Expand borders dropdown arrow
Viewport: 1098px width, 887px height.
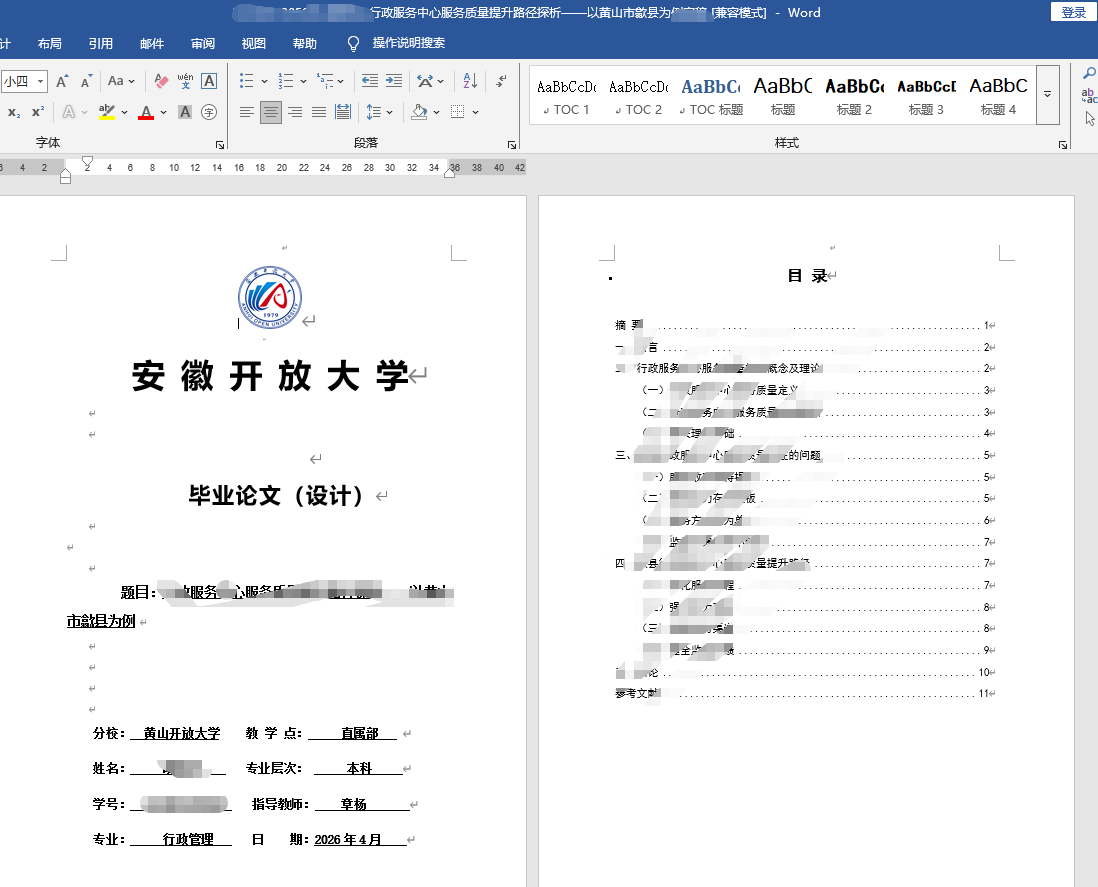pos(475,112)
